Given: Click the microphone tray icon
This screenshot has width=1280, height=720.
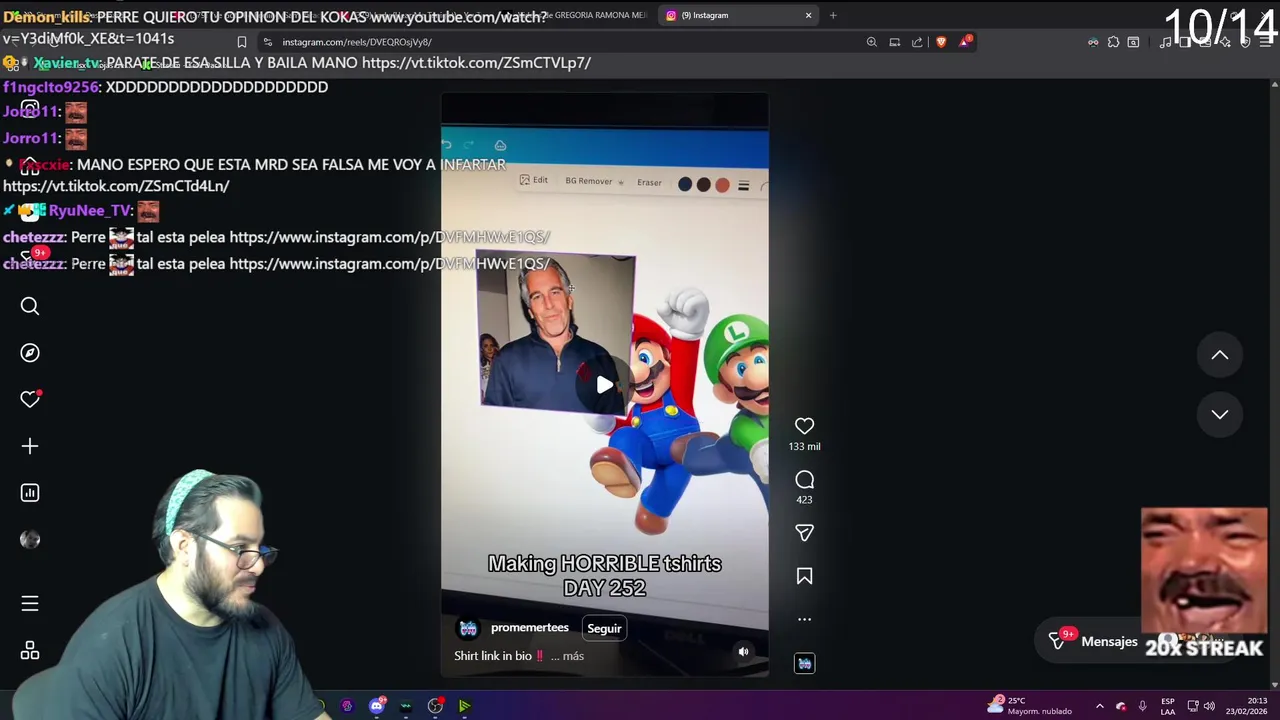Looking at the screenshot, I should coord(1142,706).
